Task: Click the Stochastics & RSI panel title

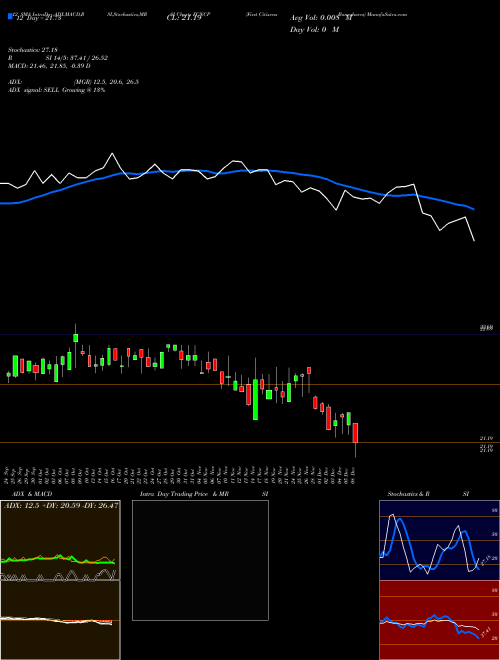Action: click(x=428, y=494)
